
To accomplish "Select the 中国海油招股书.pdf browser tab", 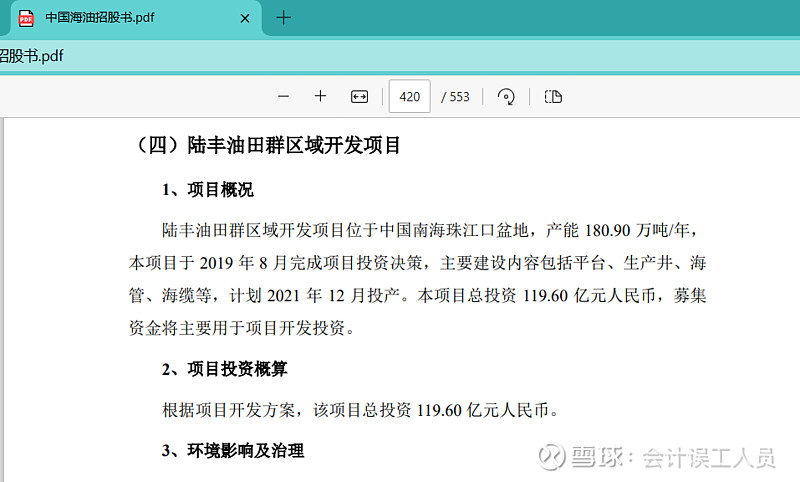I will [134, 18].
